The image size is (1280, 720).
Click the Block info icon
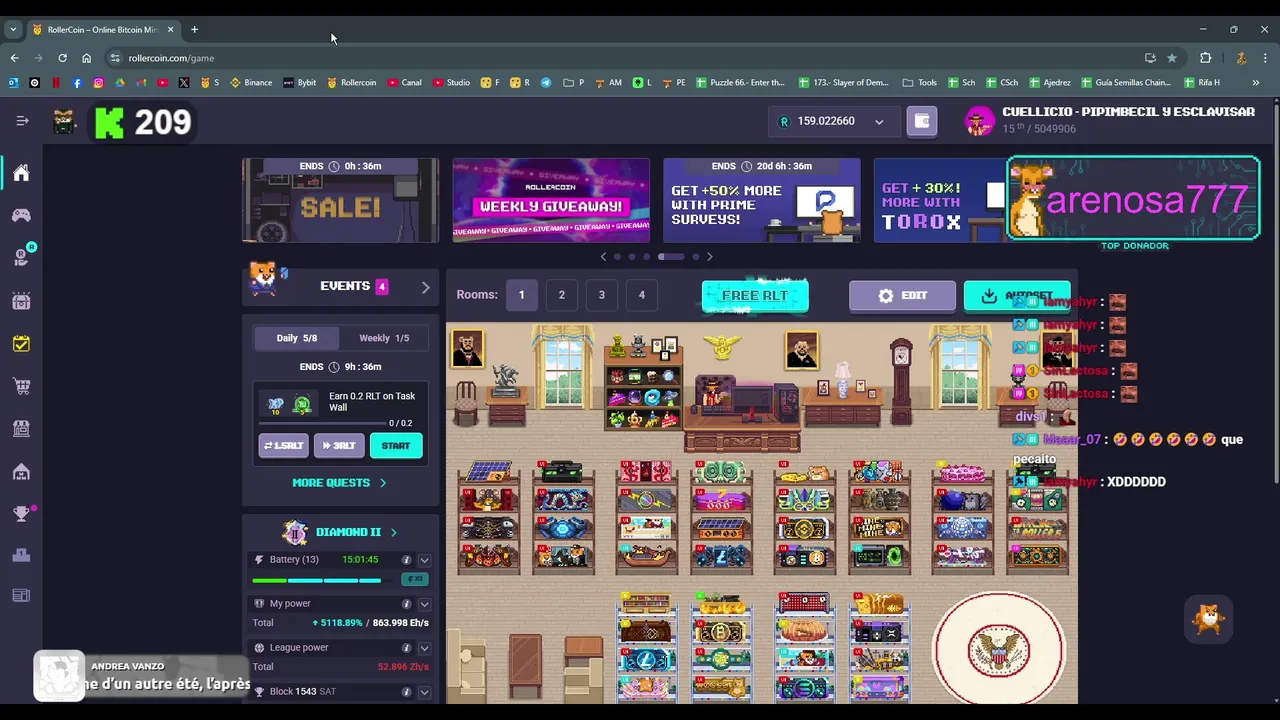[406, 692]
